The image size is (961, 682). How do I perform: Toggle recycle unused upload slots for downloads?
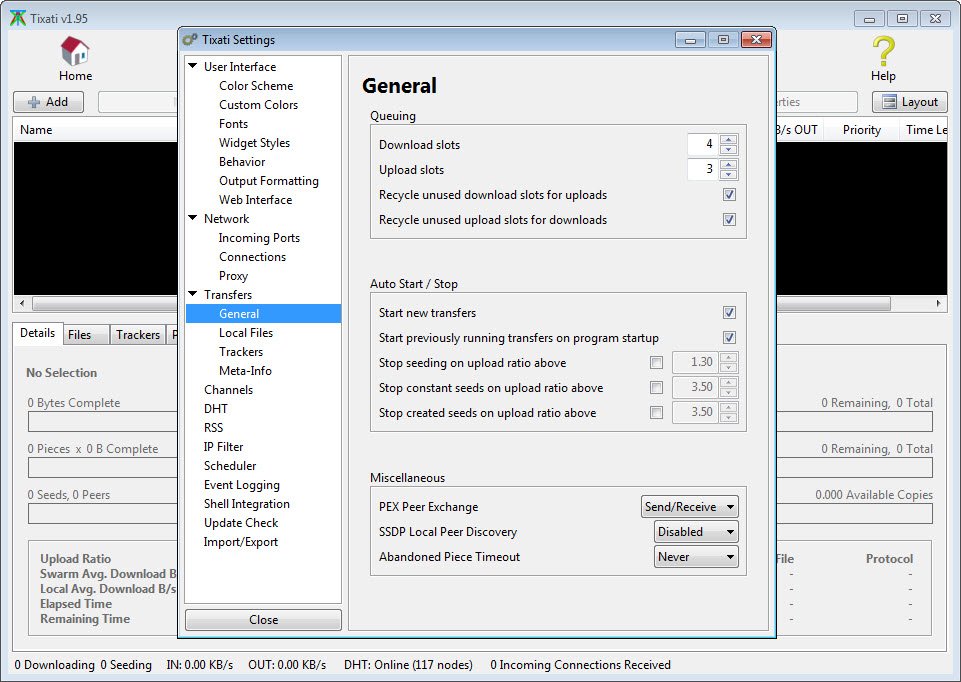click(729, 219)
